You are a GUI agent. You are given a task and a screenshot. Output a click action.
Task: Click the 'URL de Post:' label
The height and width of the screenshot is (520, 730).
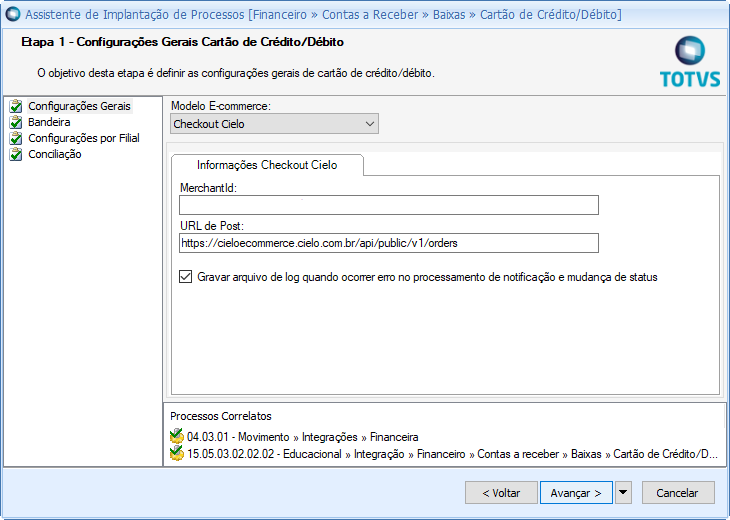coord(212,226)
